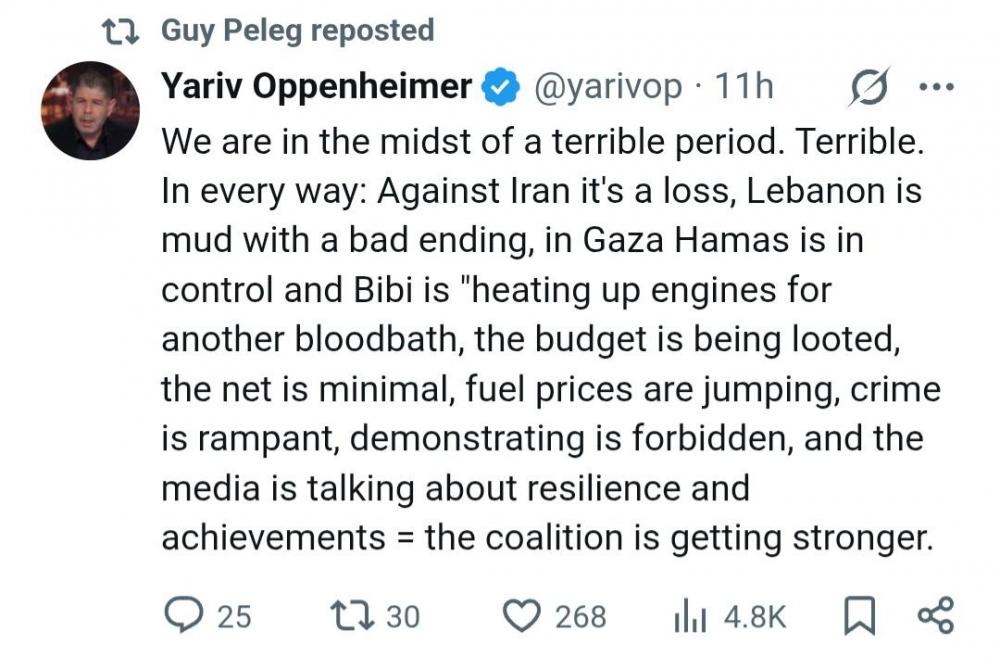
Task: Click the repost count of 30
Action: 403,617
